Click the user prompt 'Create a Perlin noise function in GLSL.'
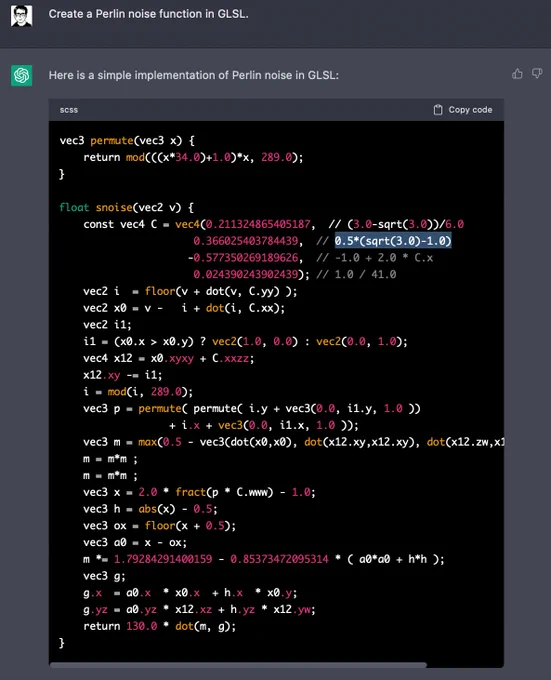The width and height of the screenshot is (551, 680). 148,14
